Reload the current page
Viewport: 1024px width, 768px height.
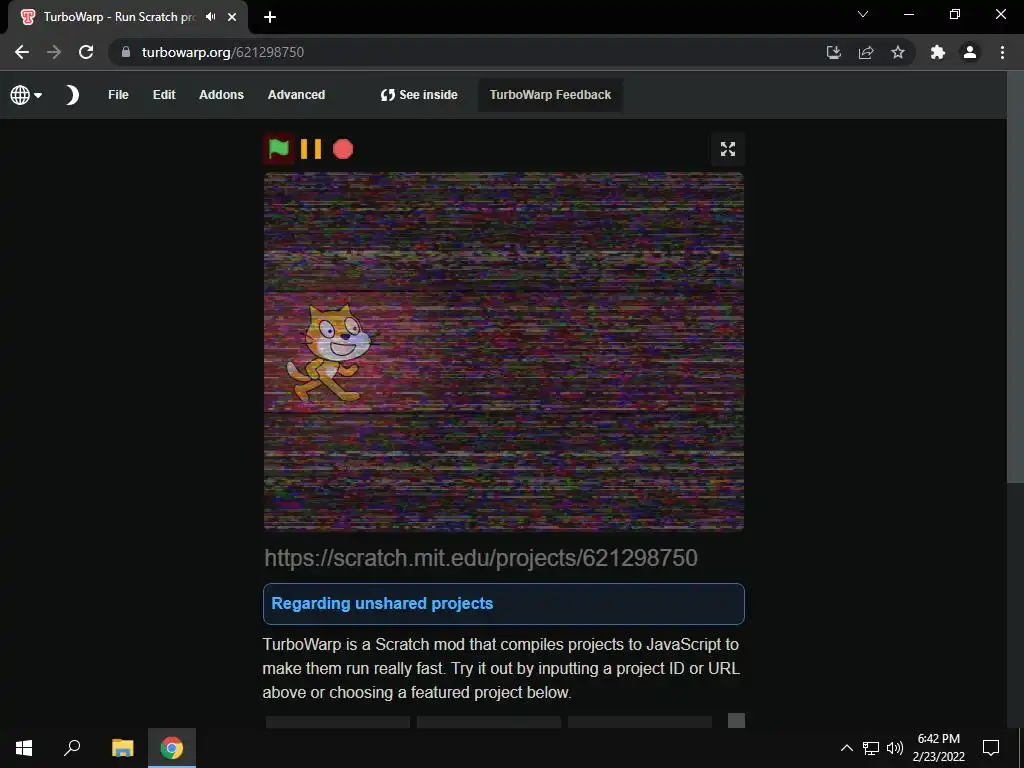click(x=86, y=52)
